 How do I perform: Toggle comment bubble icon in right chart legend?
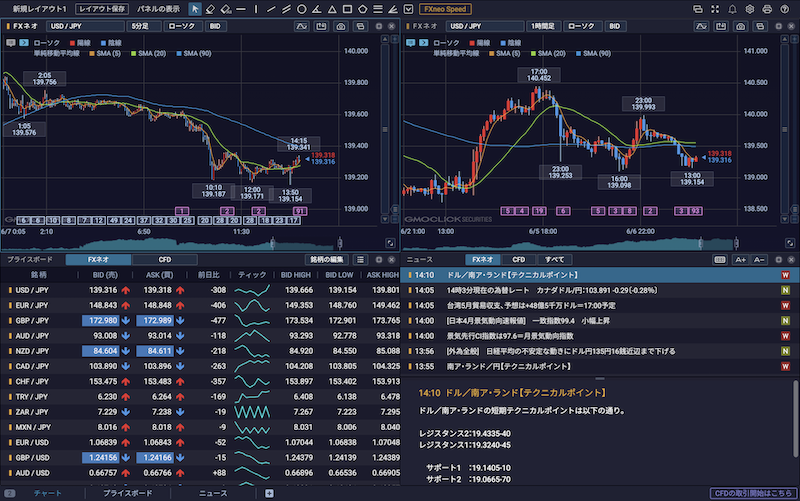tap(411, 43)
